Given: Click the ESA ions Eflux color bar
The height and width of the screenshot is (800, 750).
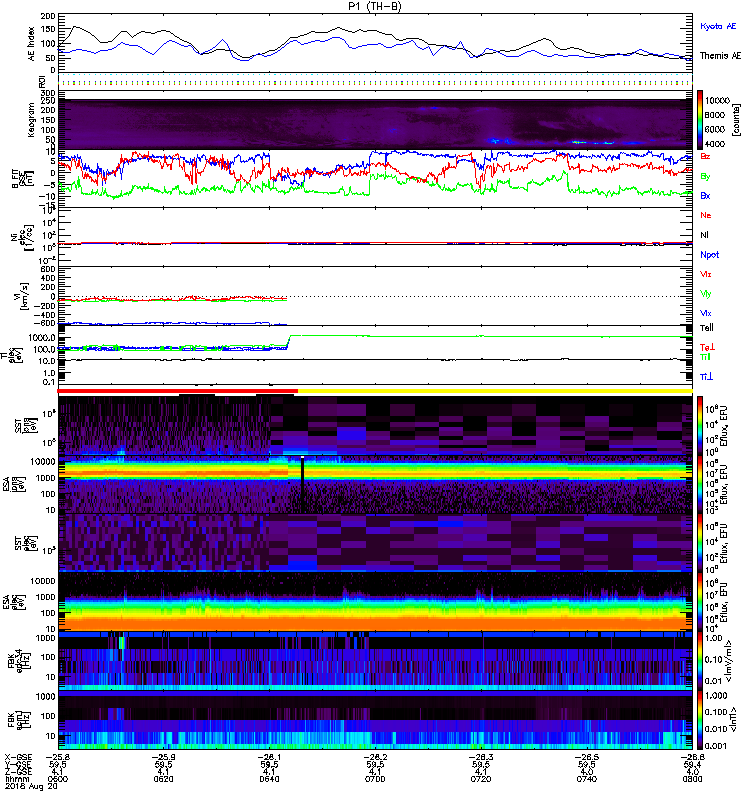Looking at the screenshot, I should (700, 484).
